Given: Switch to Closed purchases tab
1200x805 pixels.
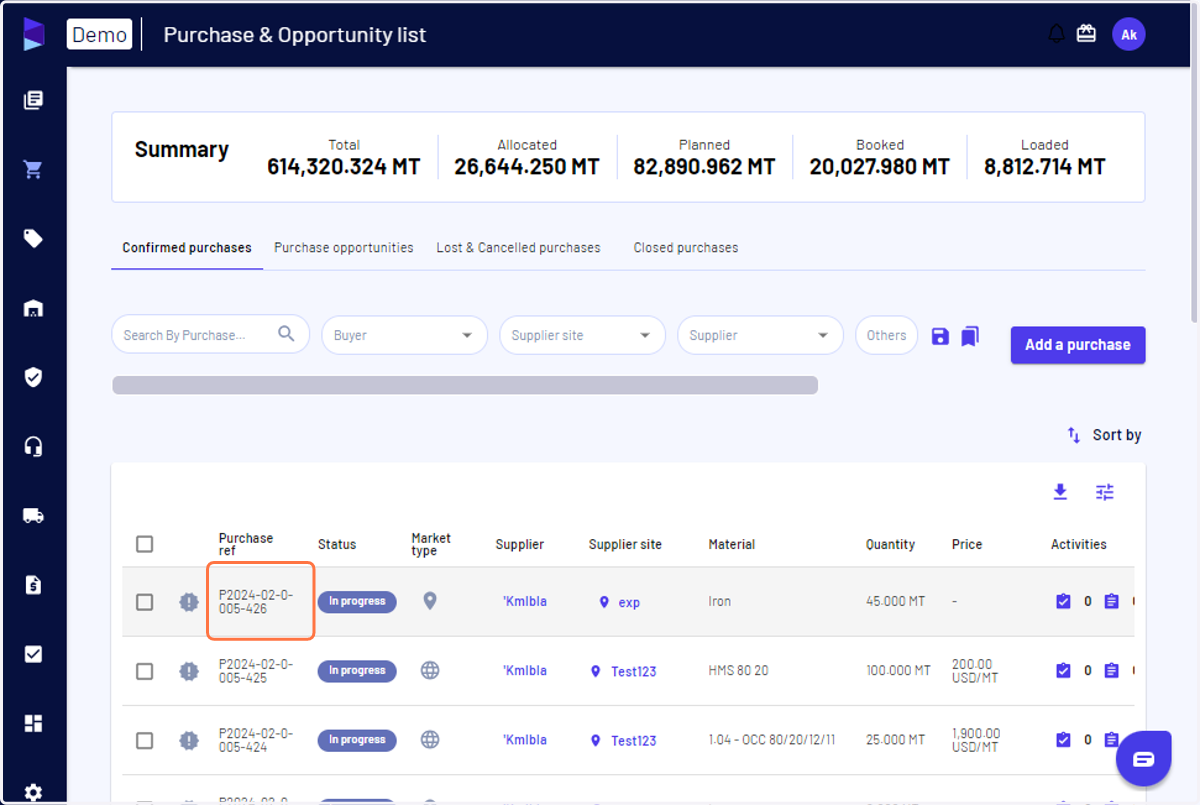Looking at the screenshot, I should point(686,248).
